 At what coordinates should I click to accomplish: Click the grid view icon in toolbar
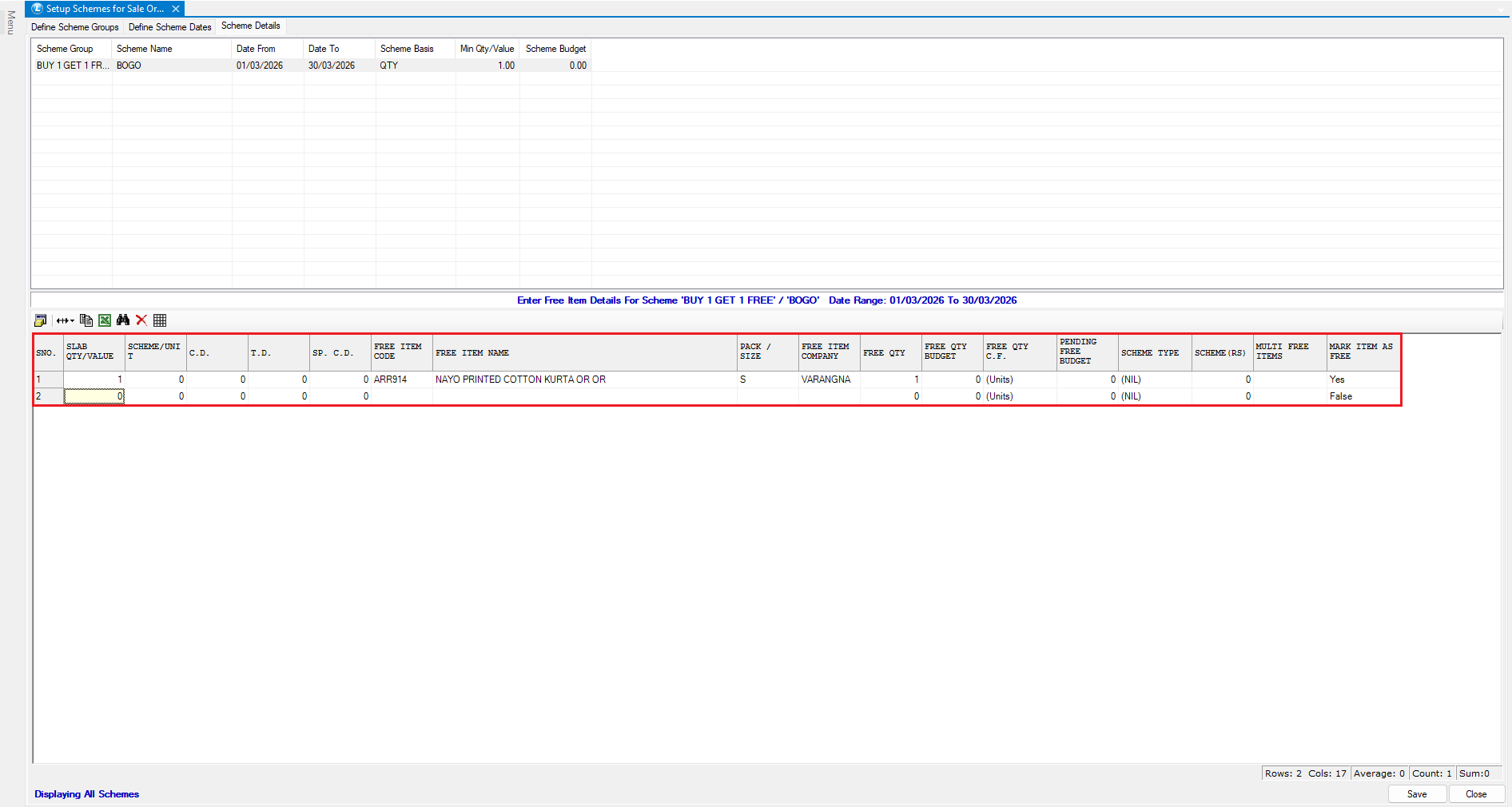(x=160, y=320)
